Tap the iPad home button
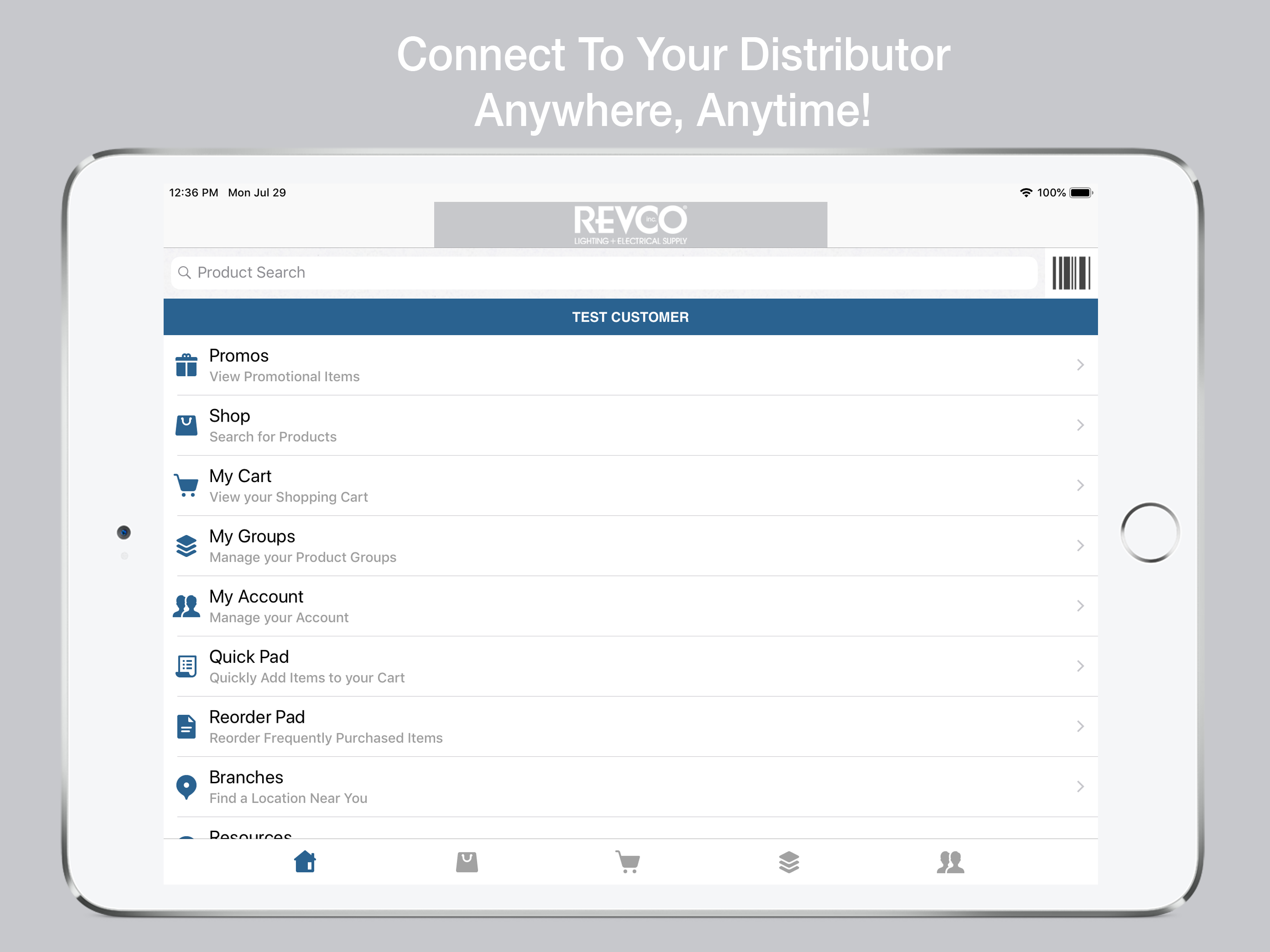The height and width of the screenshot is (952, 1270). click(1150, 532)
